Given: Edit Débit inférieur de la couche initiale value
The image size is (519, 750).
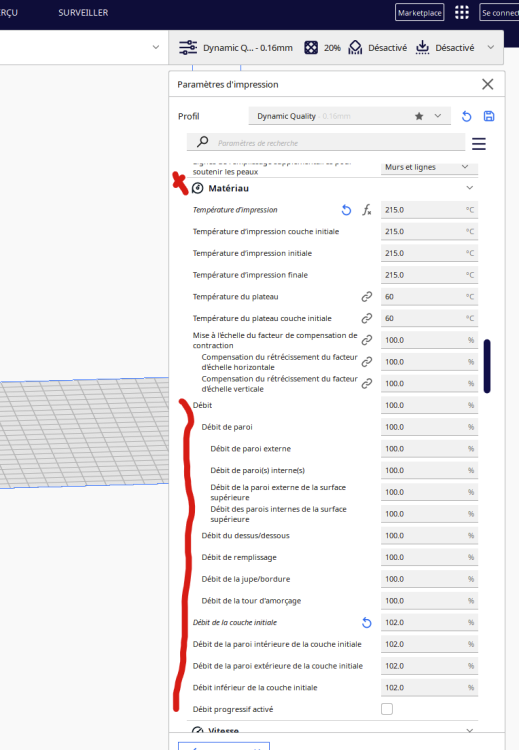Looking at the screenshot, I should 429,687.
